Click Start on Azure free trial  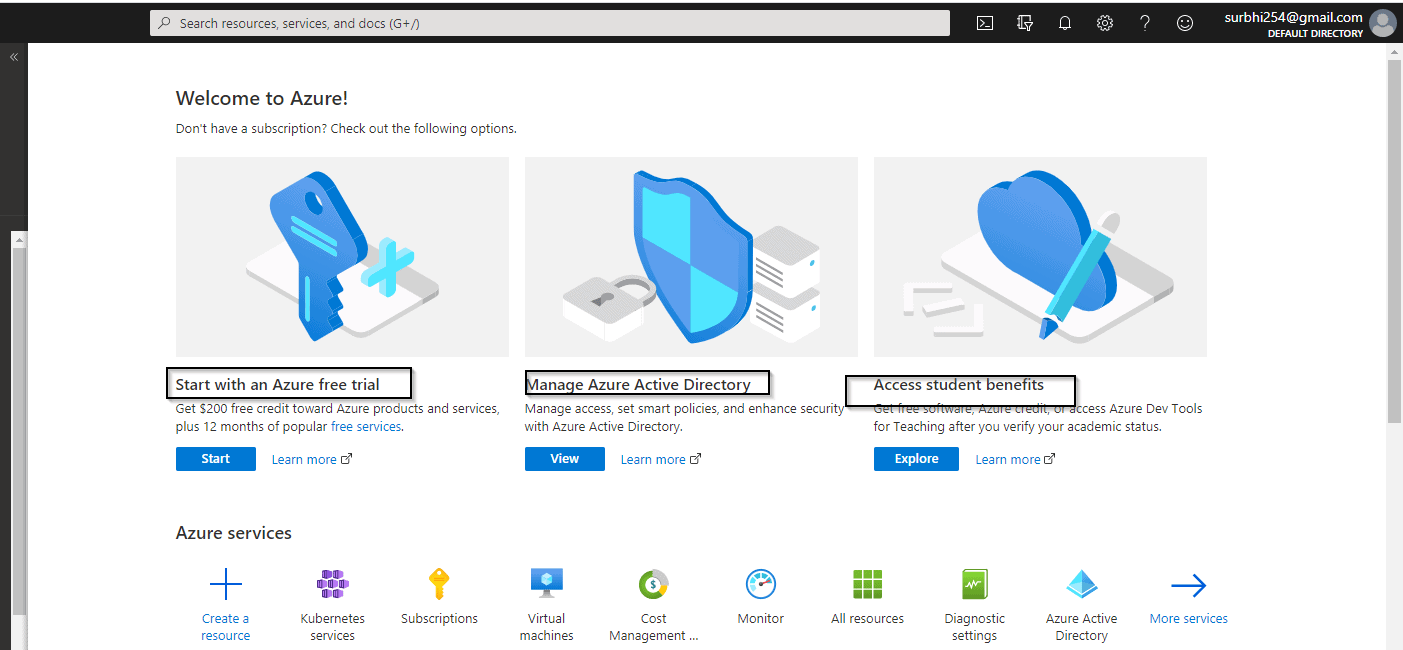[x=215, y=458]
